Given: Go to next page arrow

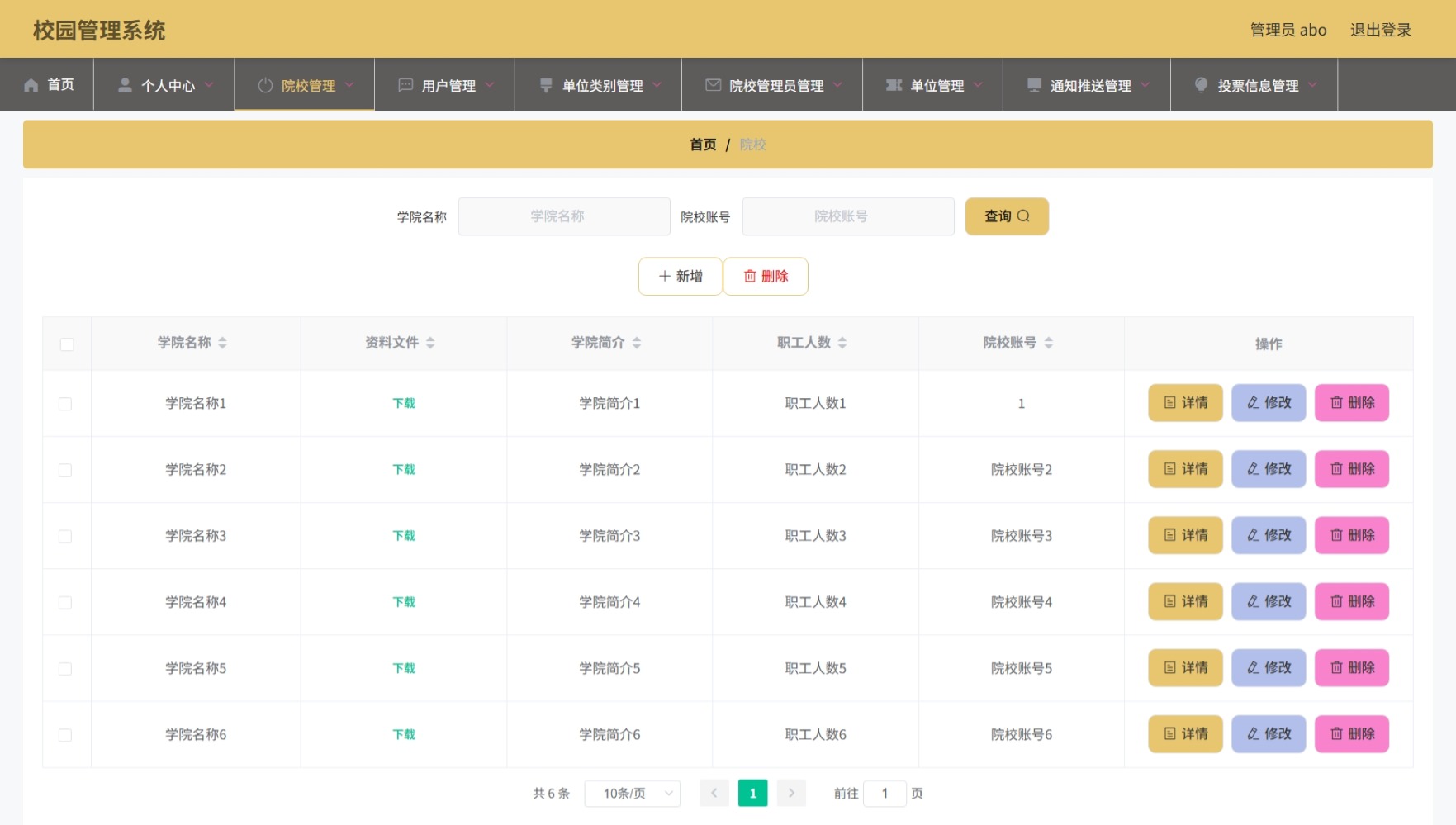Looking at the screenshot, I should click(x=791, y=793).
